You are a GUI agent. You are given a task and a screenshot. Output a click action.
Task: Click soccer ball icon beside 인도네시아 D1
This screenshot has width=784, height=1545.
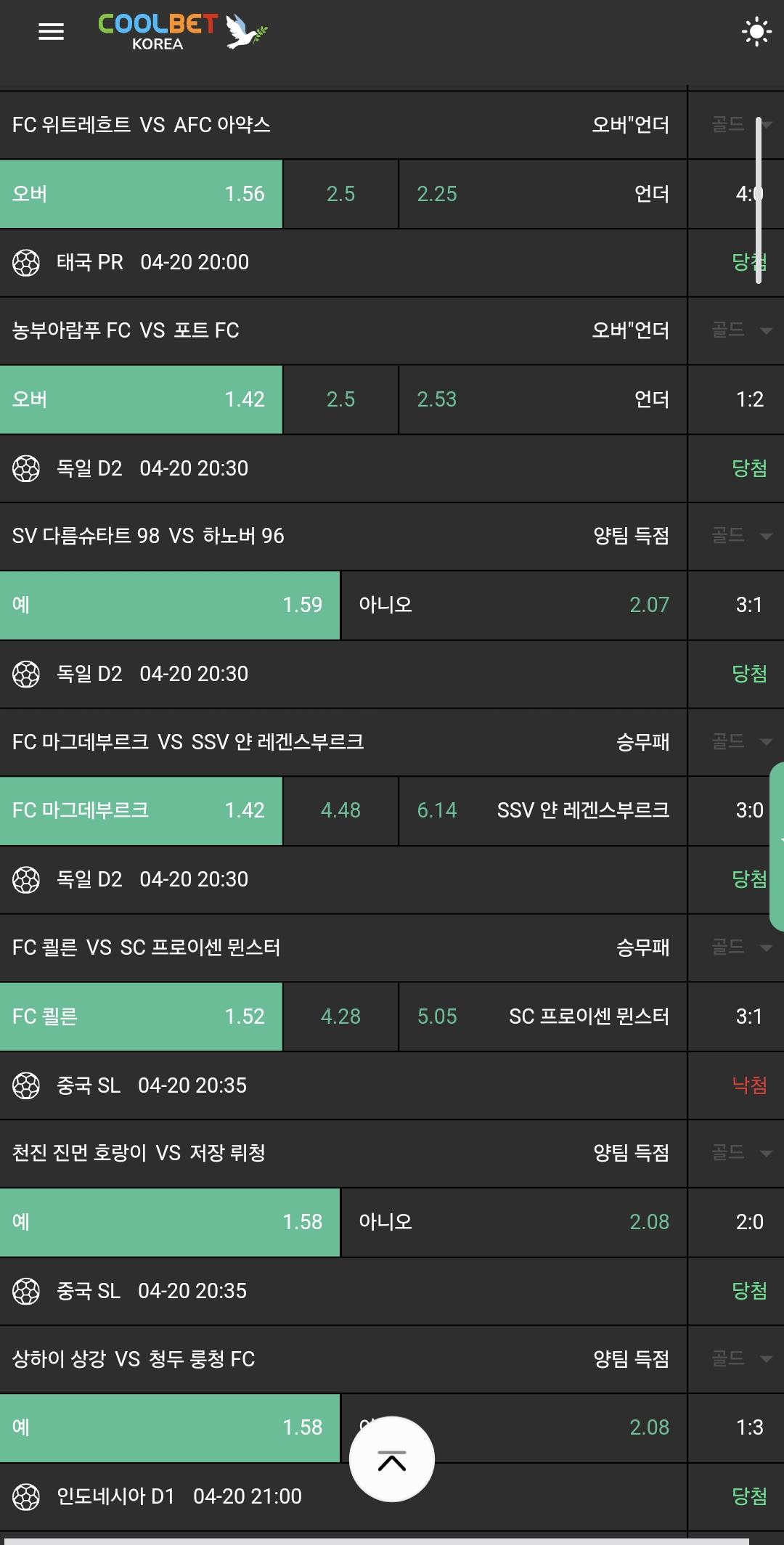26,1497
